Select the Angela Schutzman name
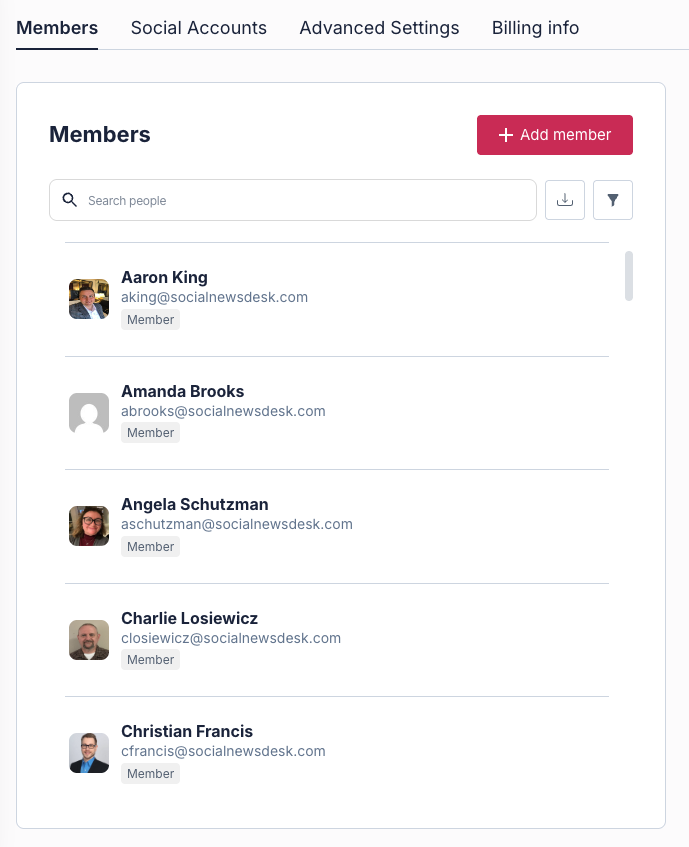The image size is (689, 847). coord(195,504)
